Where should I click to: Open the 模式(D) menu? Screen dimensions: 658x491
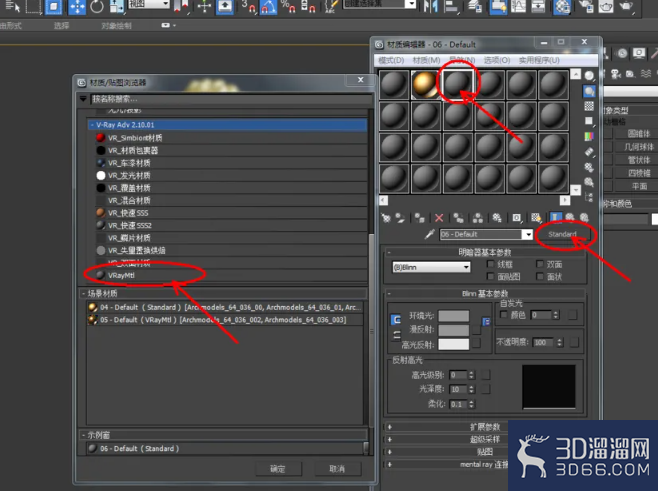coord(391,60)
